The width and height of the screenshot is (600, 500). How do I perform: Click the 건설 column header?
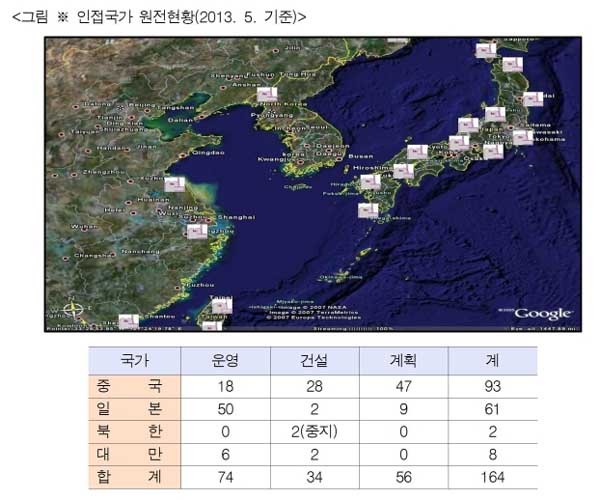point(314,360)
